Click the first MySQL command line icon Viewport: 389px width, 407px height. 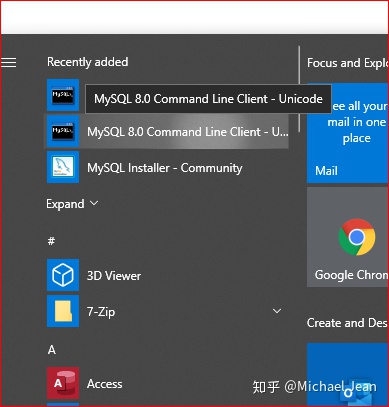[x=63, y=95]
